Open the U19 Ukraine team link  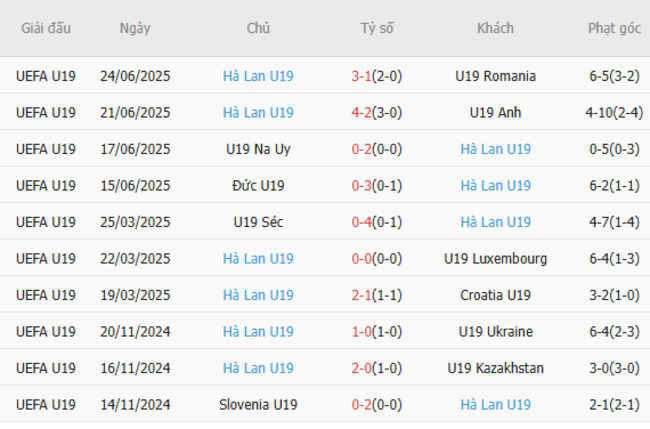pyautogui.click(x=495, y=331)
